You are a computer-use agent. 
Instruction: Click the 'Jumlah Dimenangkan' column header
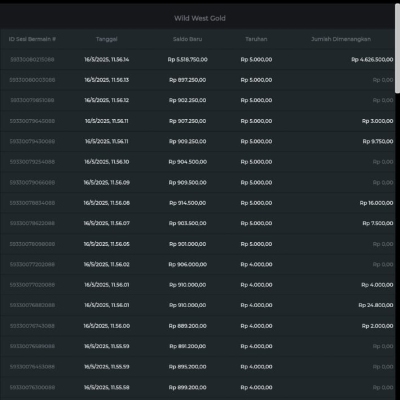tap(341, 39)
